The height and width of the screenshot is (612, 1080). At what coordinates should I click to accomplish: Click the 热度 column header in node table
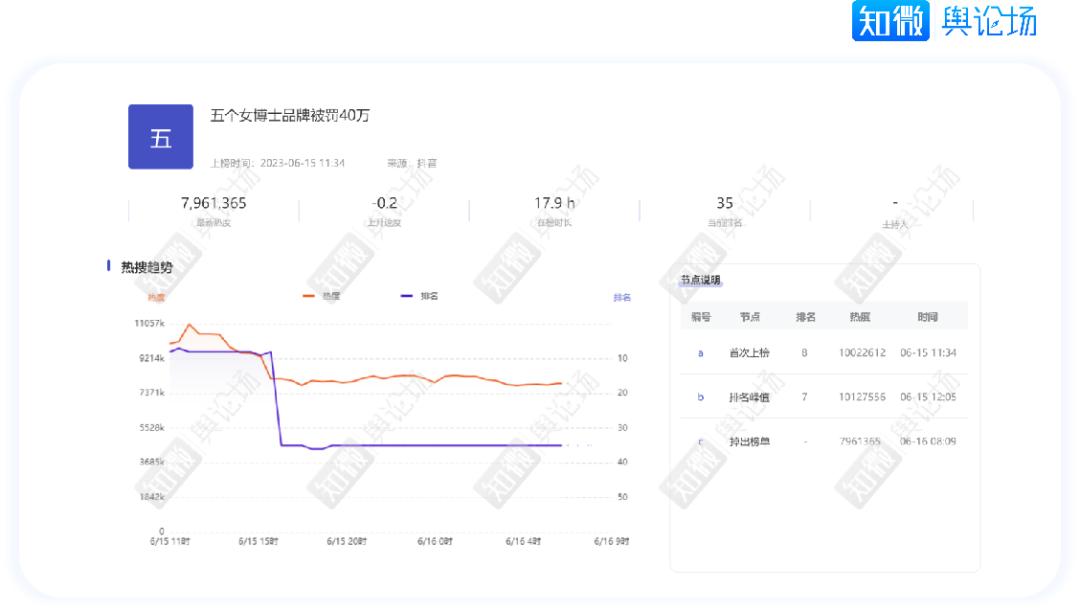tap(858, 316)
